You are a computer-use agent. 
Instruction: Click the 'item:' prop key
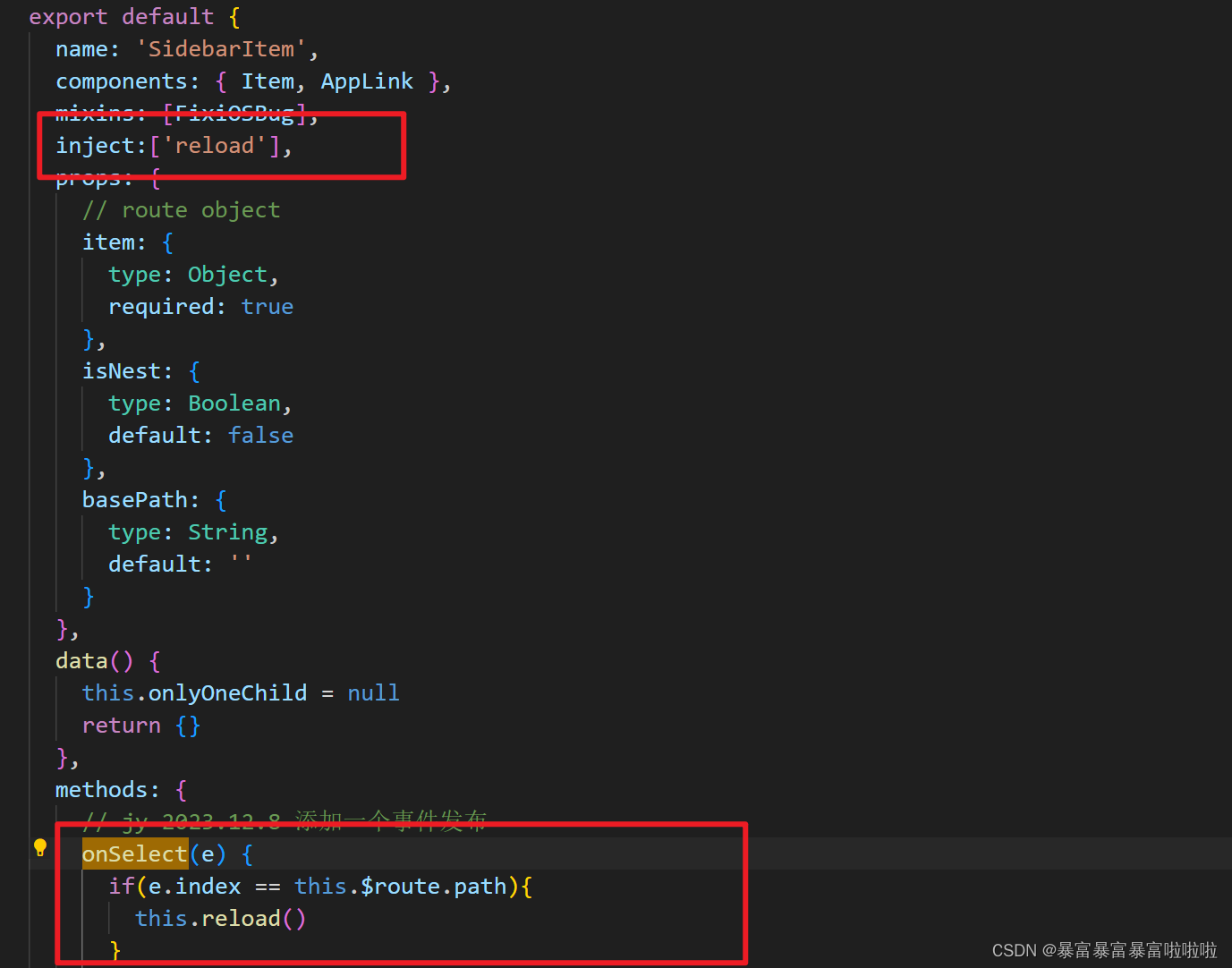coord(114,242)
